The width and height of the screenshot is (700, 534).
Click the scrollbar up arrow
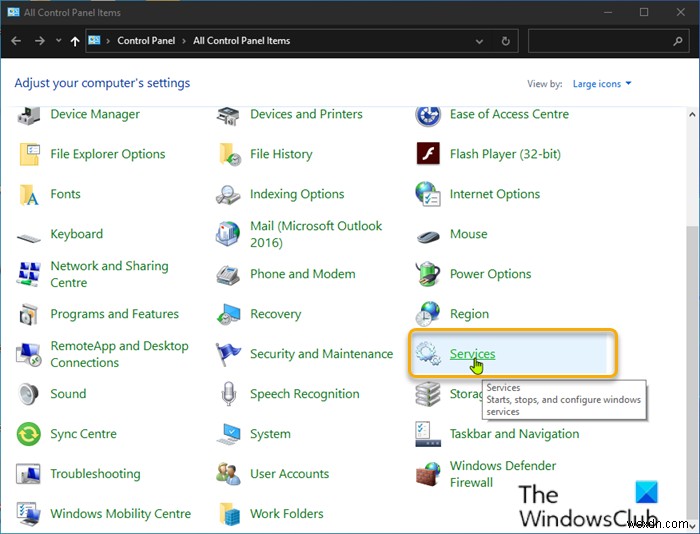(692, 115)
